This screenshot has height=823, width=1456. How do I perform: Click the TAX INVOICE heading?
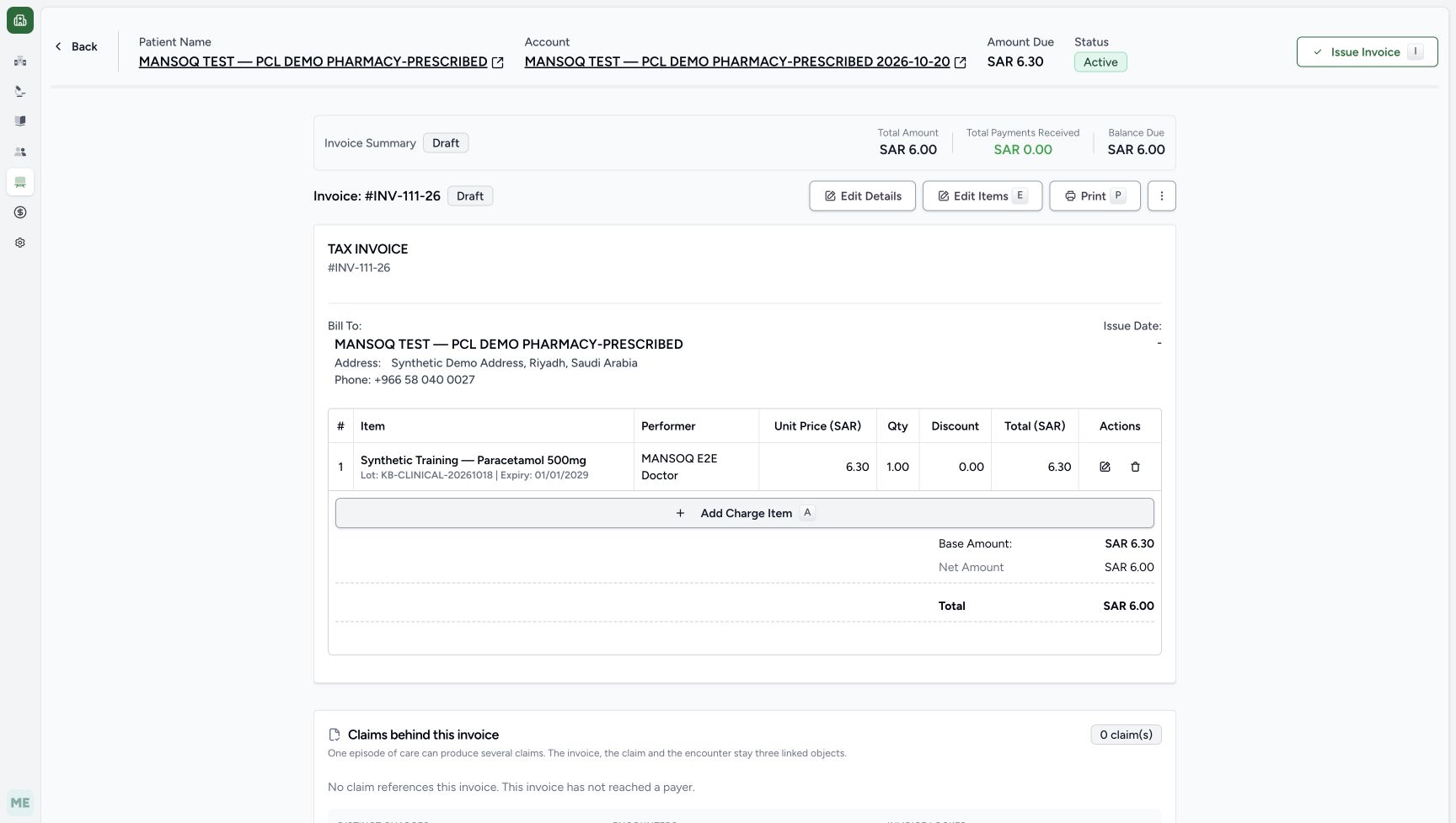pyautogui.click(x=367, y=249)
